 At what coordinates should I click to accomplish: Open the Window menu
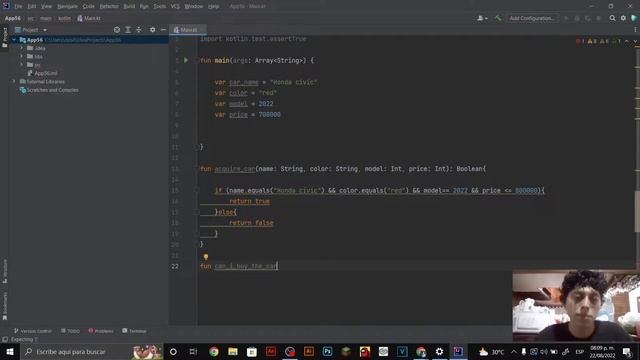(x=193, y=7)
